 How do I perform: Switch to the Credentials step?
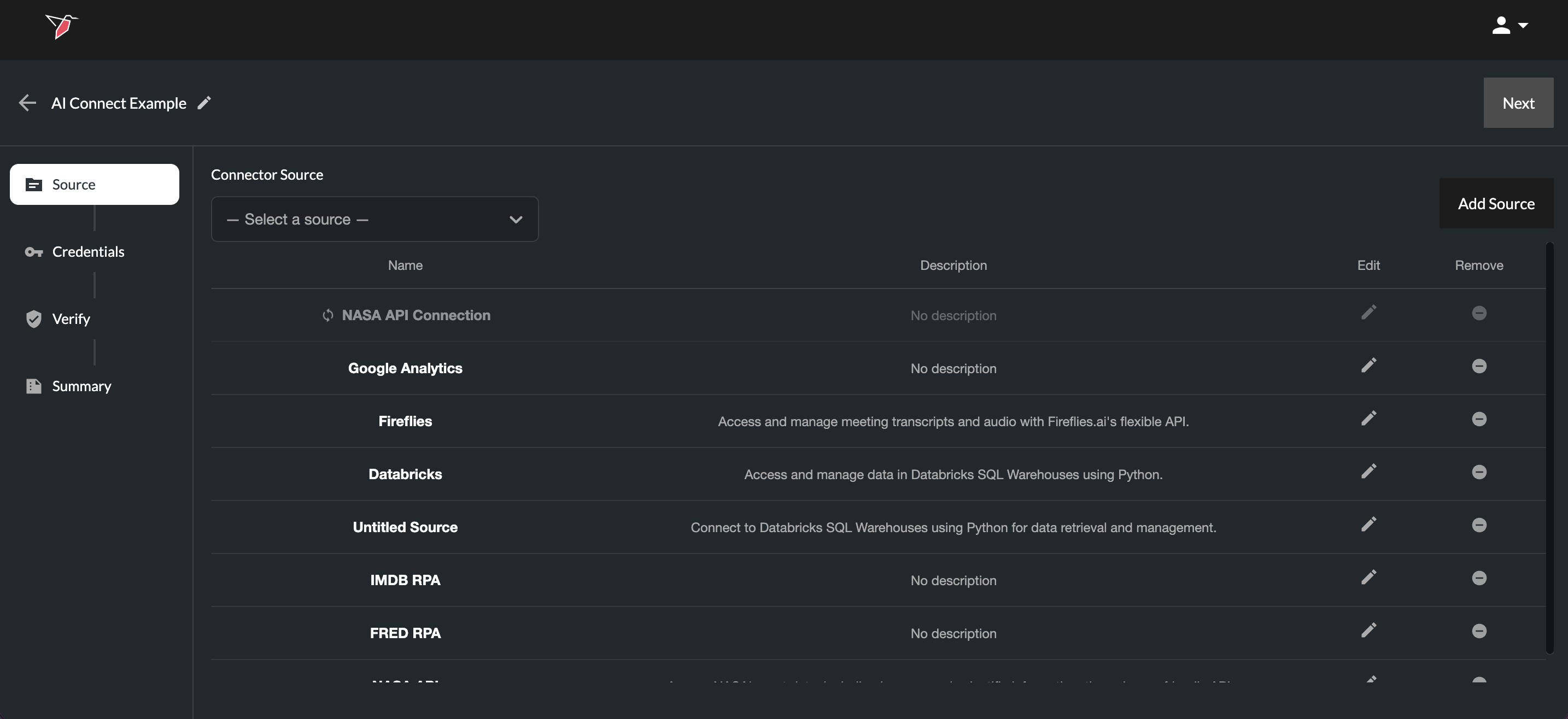point(88,252)
